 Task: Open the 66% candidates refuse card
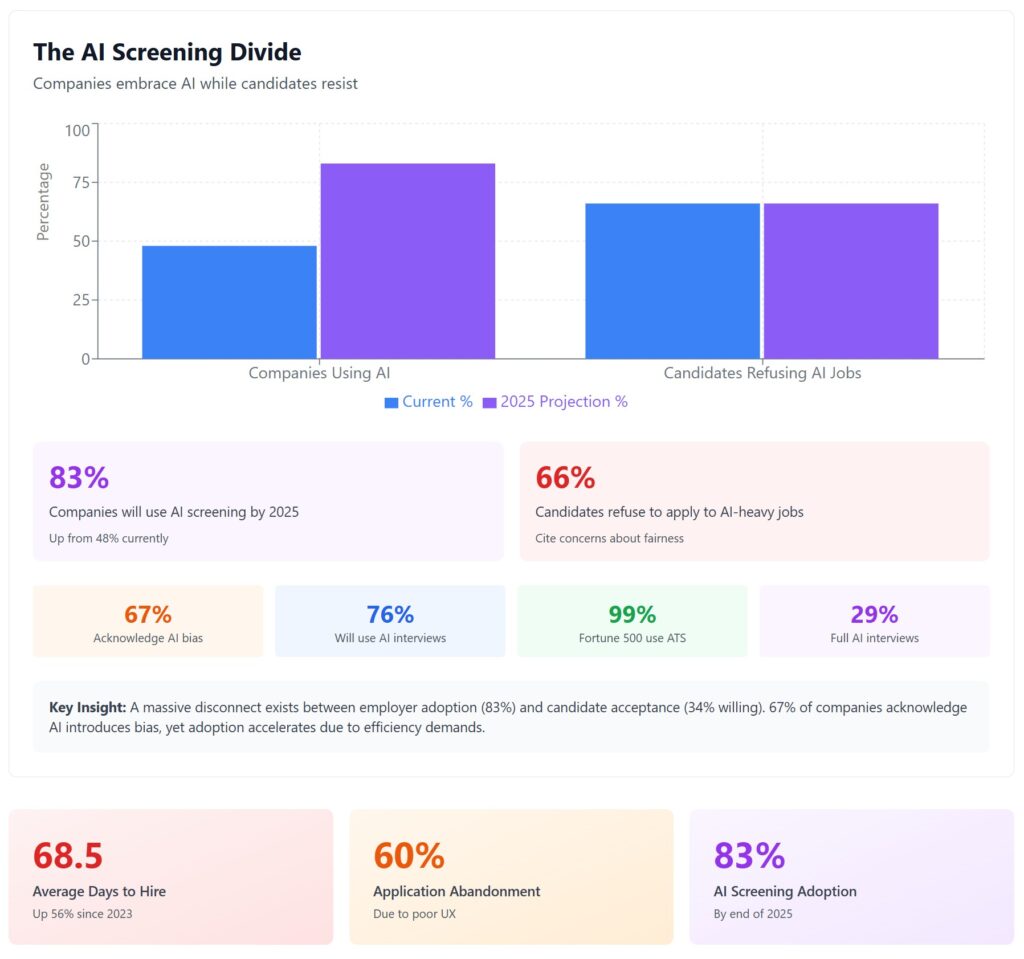coord(754,501)
